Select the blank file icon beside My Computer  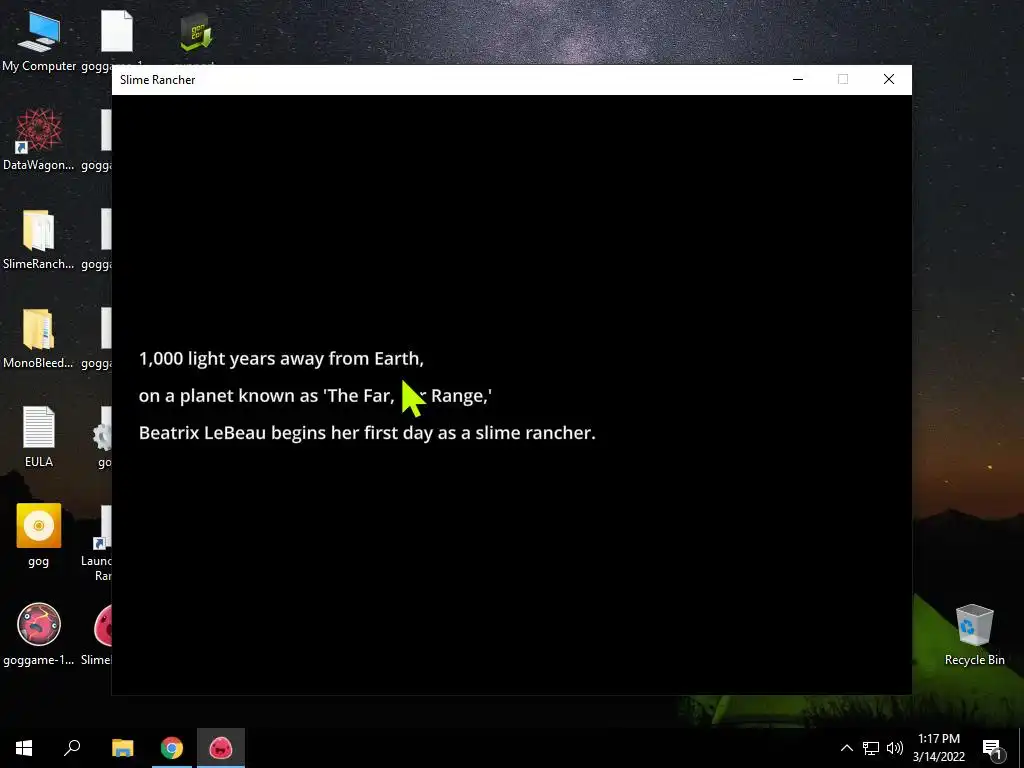click(x=117, y=31)
